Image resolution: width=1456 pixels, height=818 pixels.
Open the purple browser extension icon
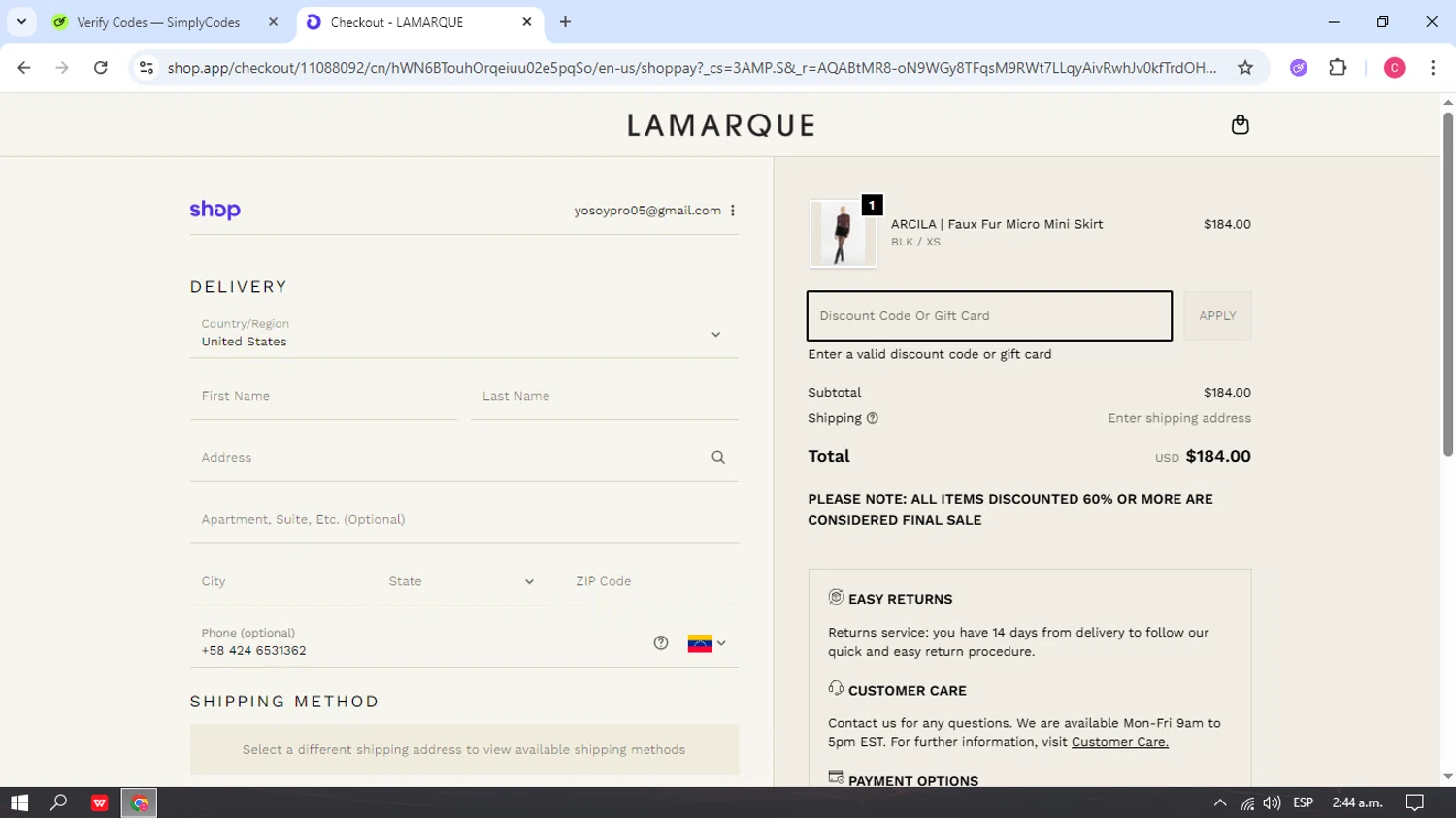click(x=1299, y=68)
